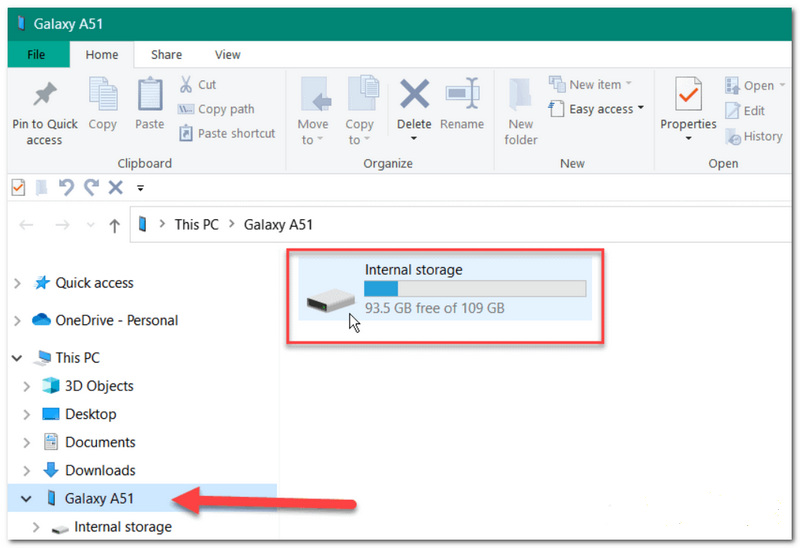This screenshot has height=548, width=800.
Task: Click the New folder icon
Action: [x=520, y=95]
